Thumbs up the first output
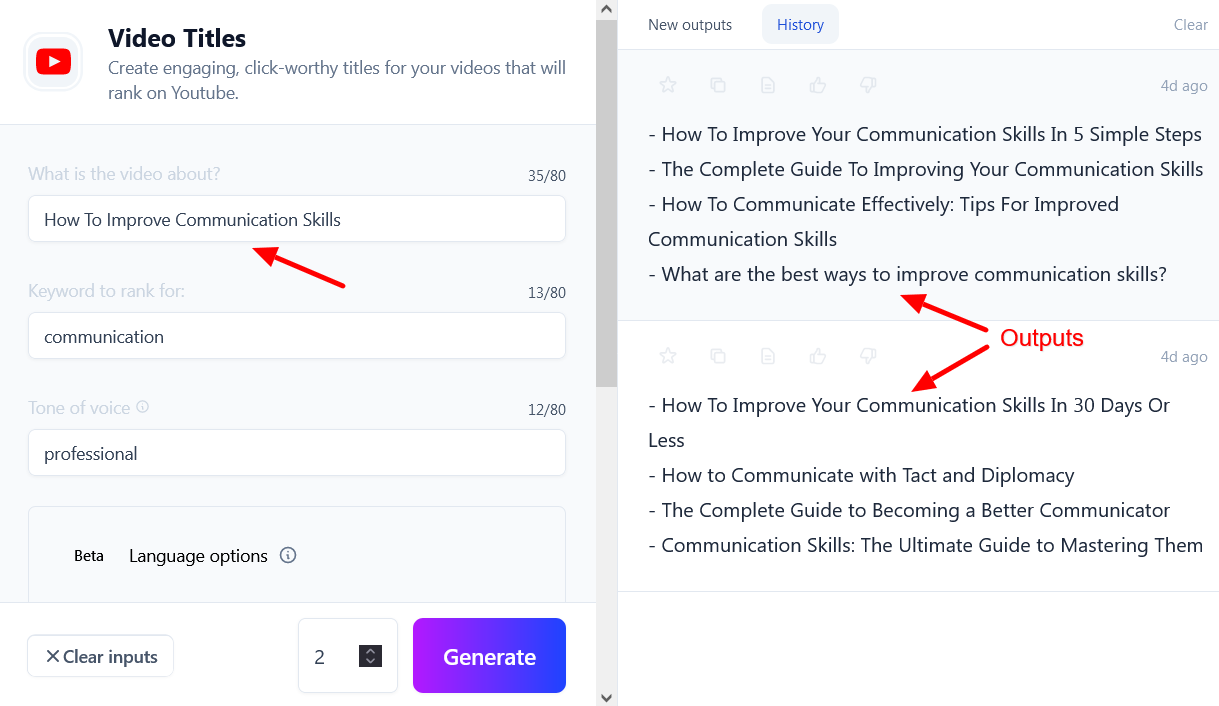The height and width of the screenshot is (706, 1219). click(x=818, y=86)
